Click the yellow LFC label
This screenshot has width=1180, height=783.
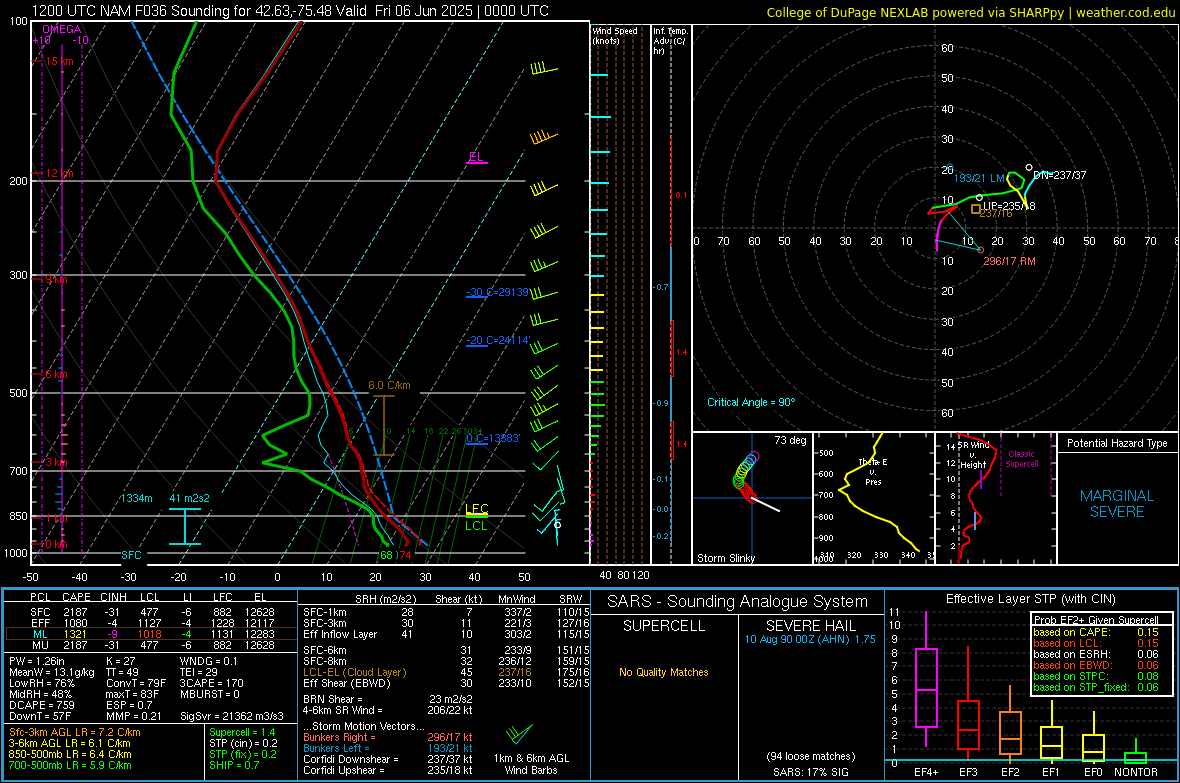[477, 509]
